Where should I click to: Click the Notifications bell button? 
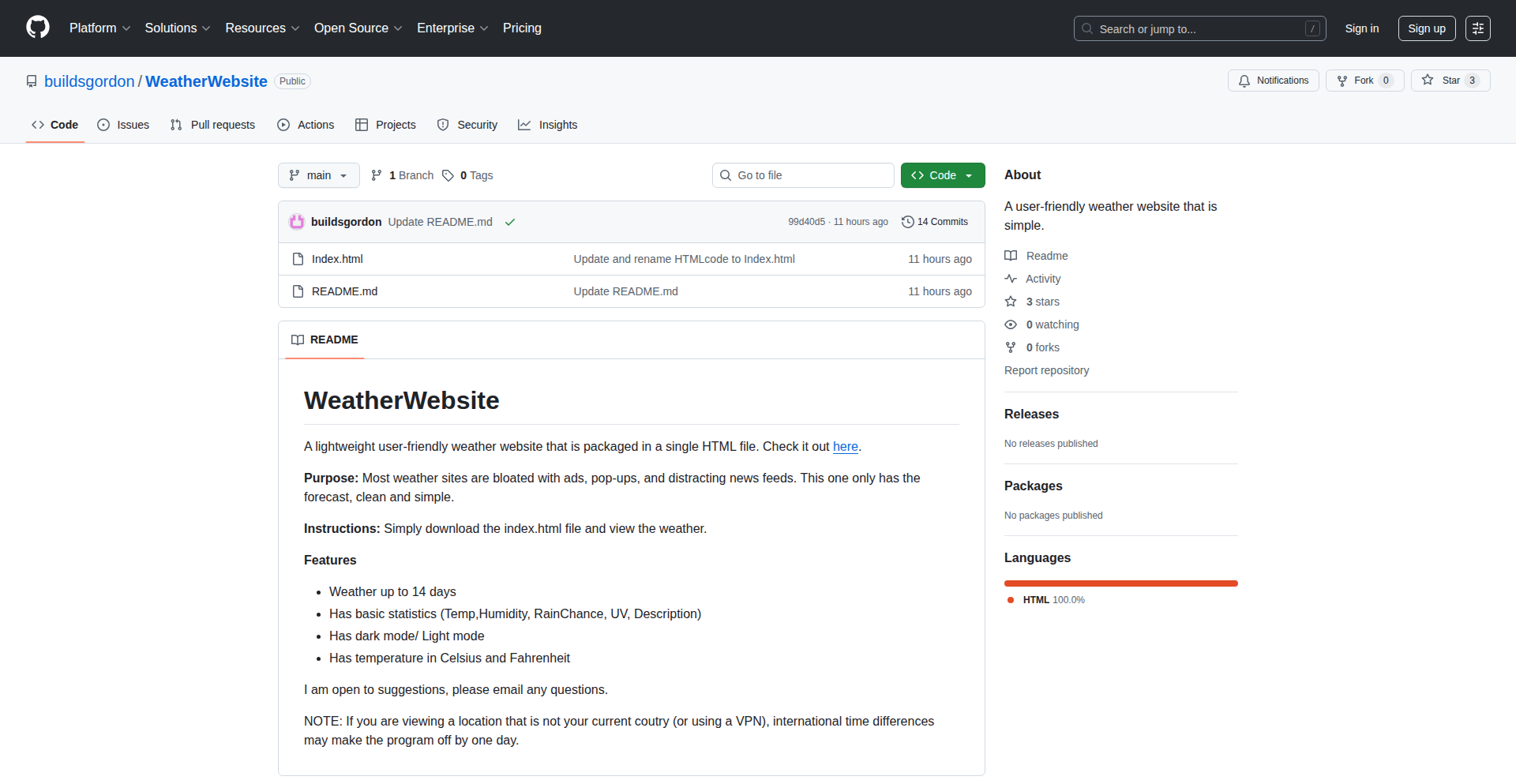coord(1273,81)
